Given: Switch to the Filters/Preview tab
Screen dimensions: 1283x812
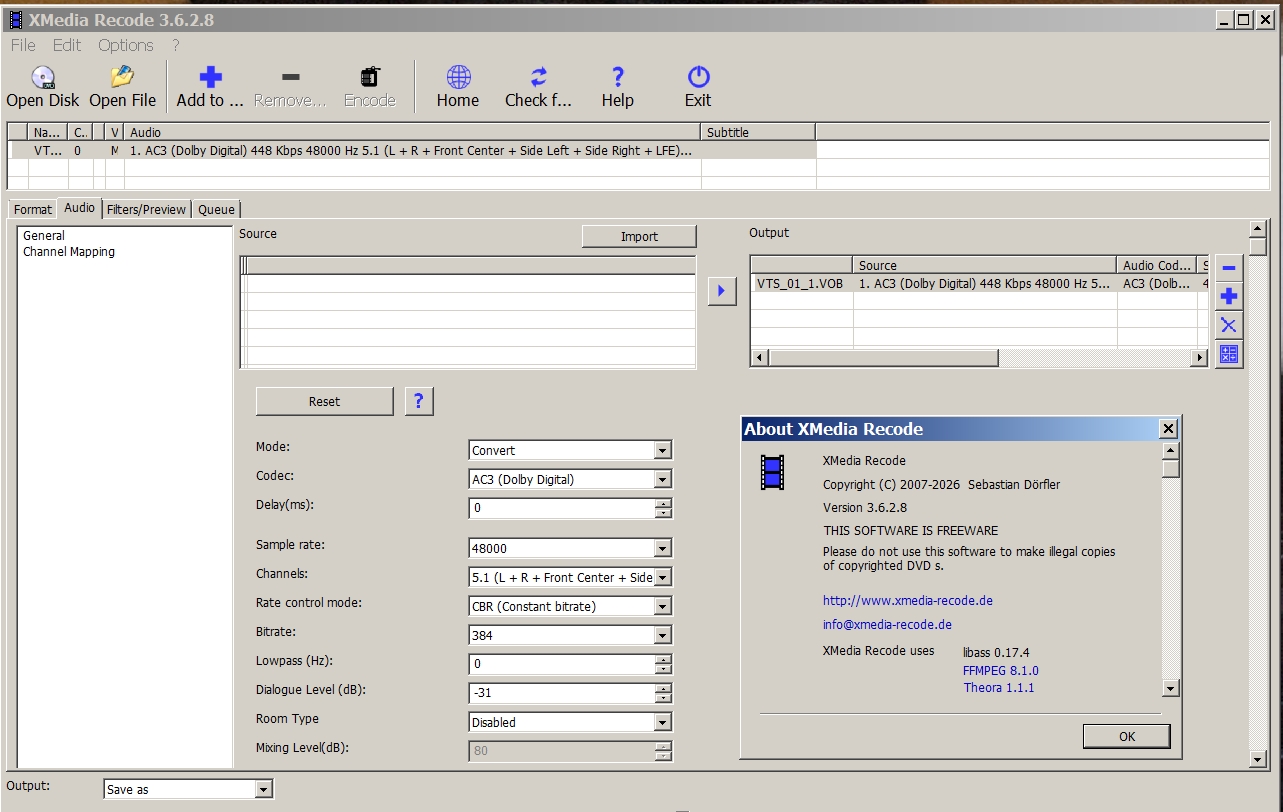Looking at the screenshot, I should (146, 209).
